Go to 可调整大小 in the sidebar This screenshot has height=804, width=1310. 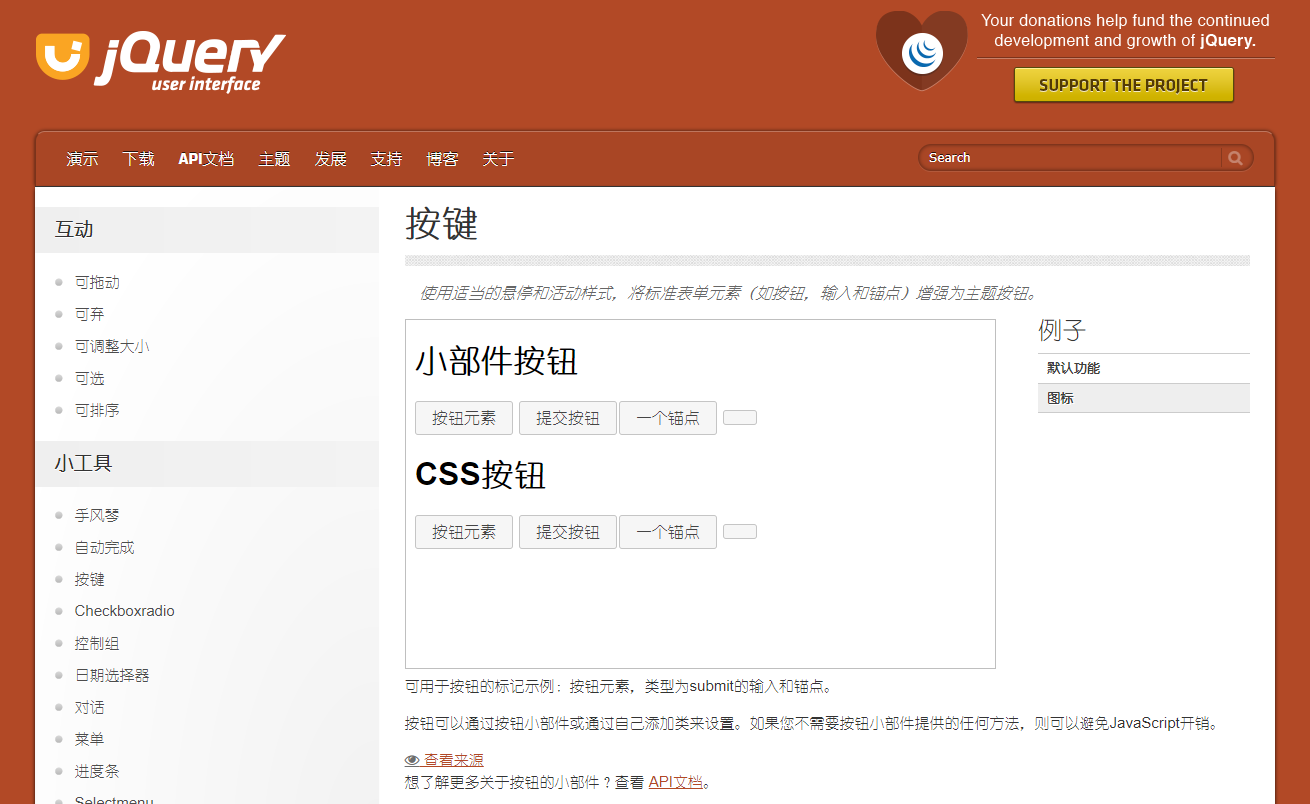[x=112, y=347]
